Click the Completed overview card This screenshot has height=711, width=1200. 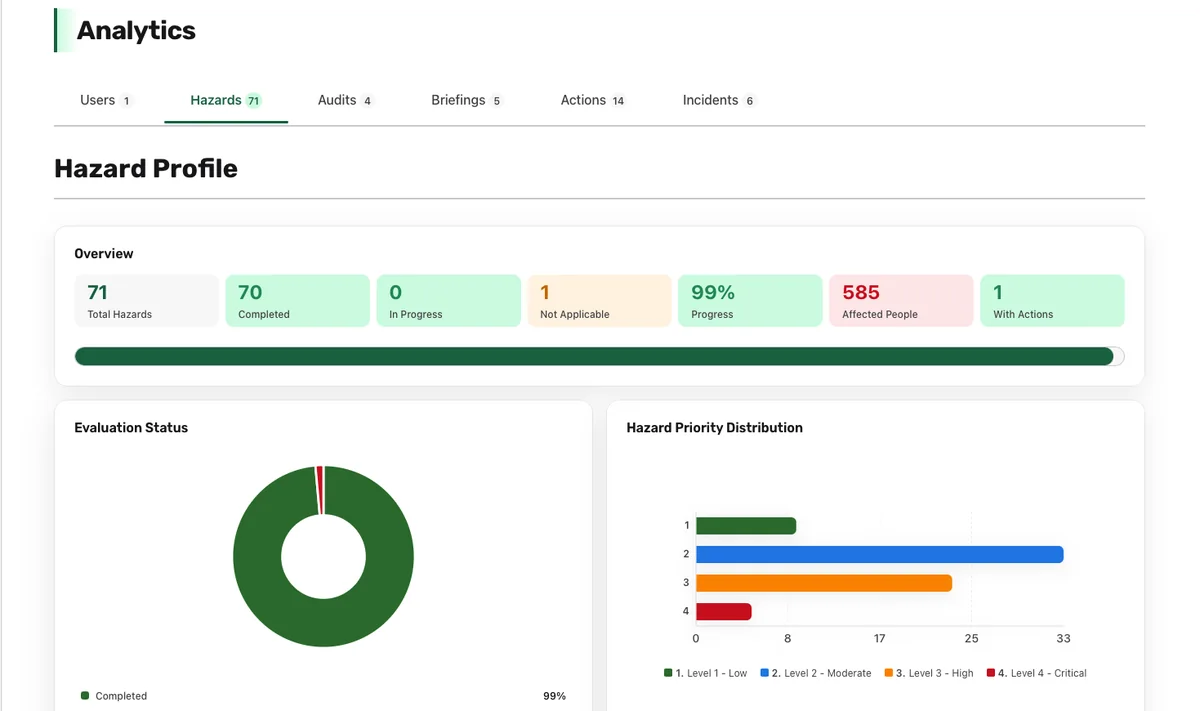pyautogui.click(x=297, y=301)
